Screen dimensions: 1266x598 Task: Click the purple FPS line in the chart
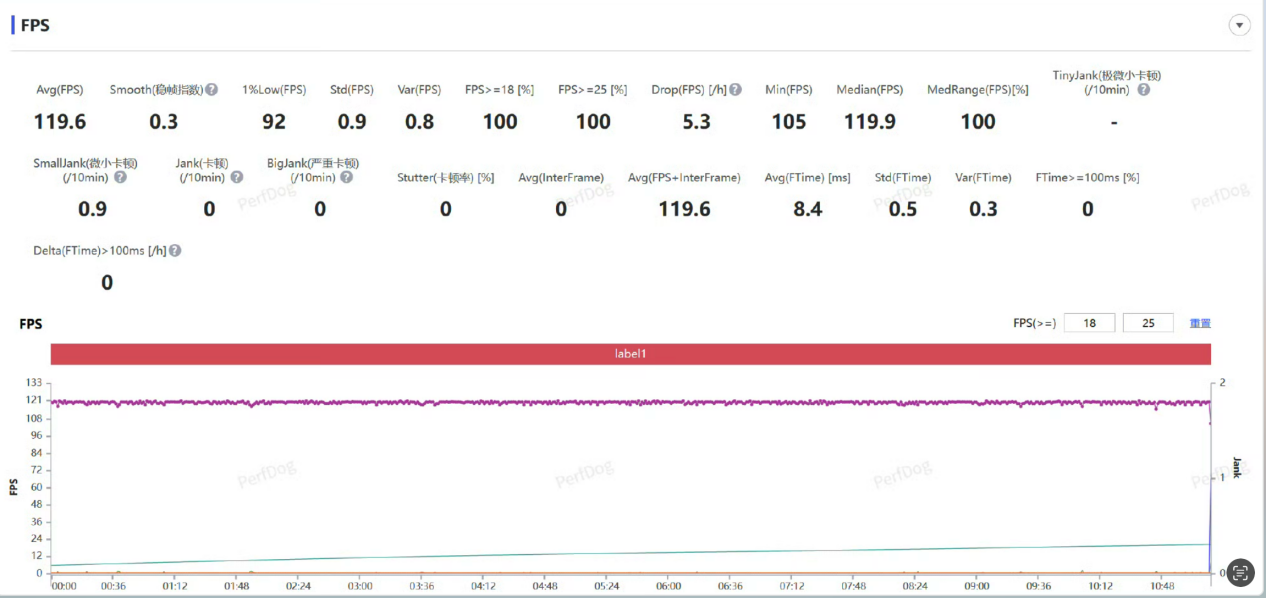coord(630,402)
